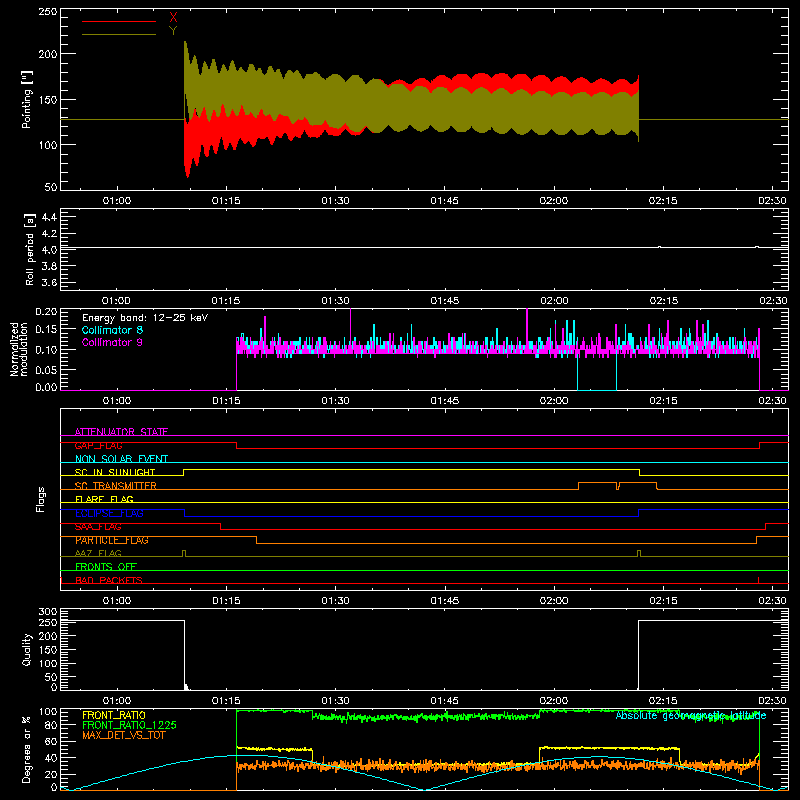Click the 250 value on Pointing axis
Image resolution: width=800 pixels, height=800 pixels.
pos(48,12)
